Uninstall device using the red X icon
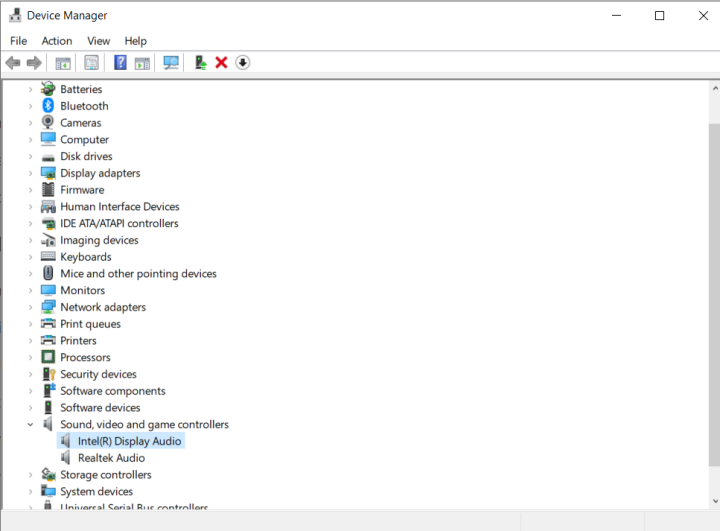 pos(221,62)
